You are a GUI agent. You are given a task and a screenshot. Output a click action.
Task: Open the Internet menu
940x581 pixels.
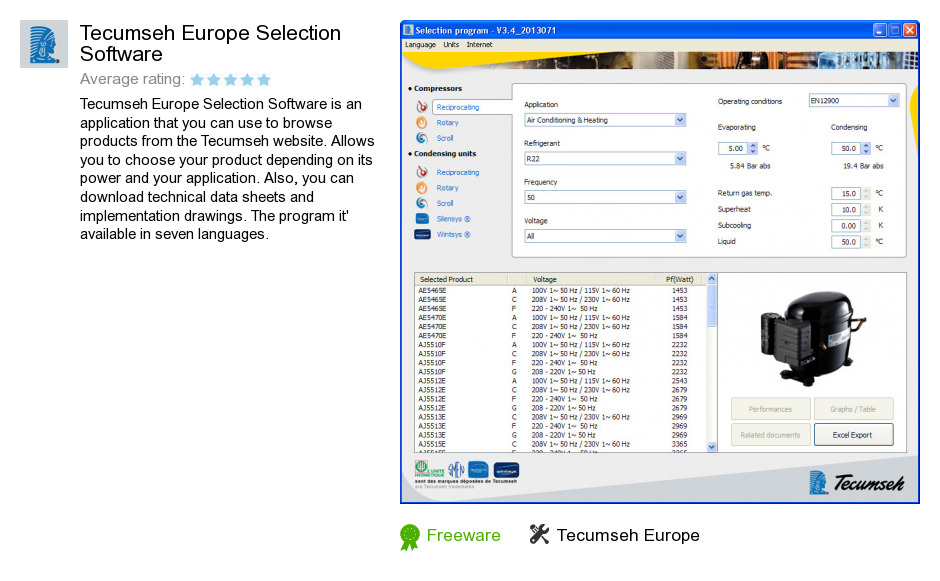480,45
